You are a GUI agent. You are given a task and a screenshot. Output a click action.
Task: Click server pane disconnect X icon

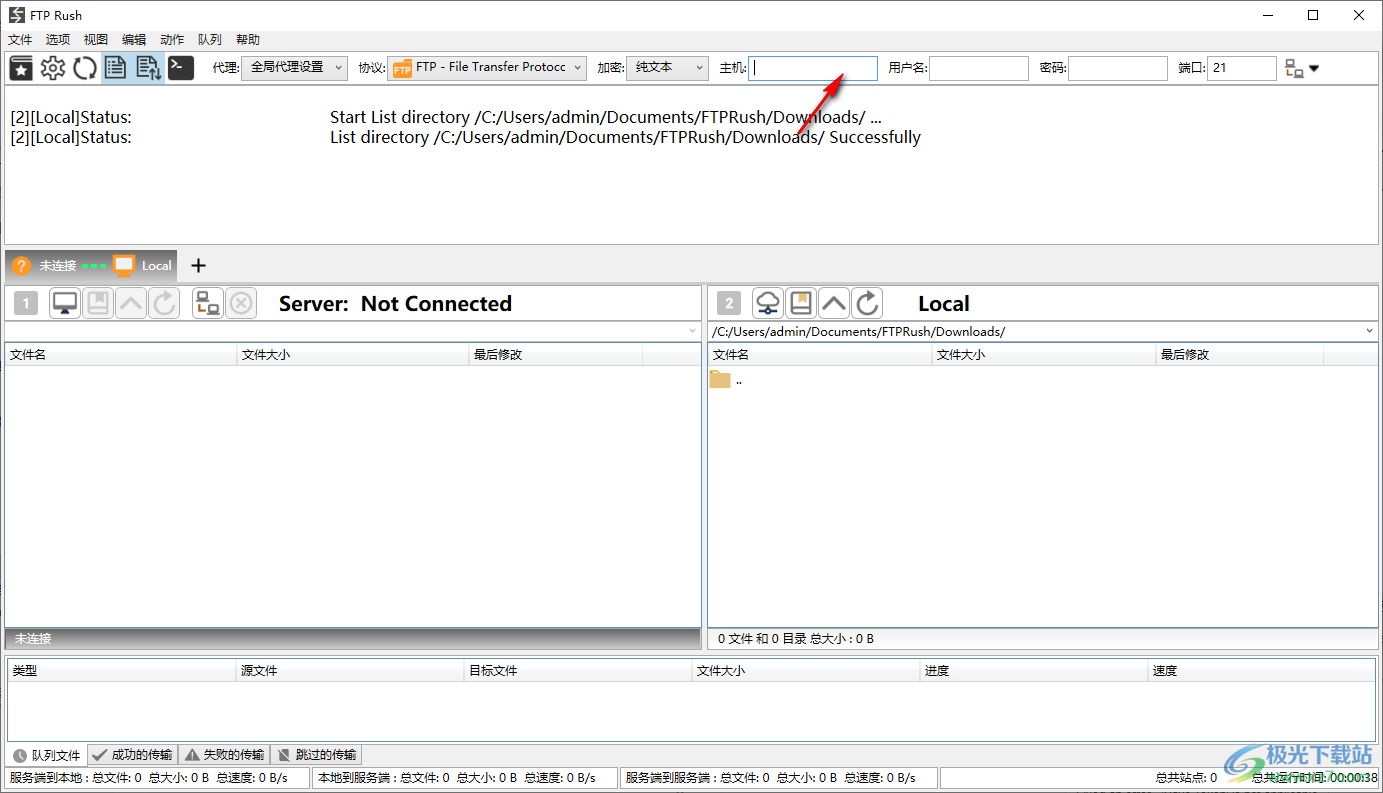241,303
